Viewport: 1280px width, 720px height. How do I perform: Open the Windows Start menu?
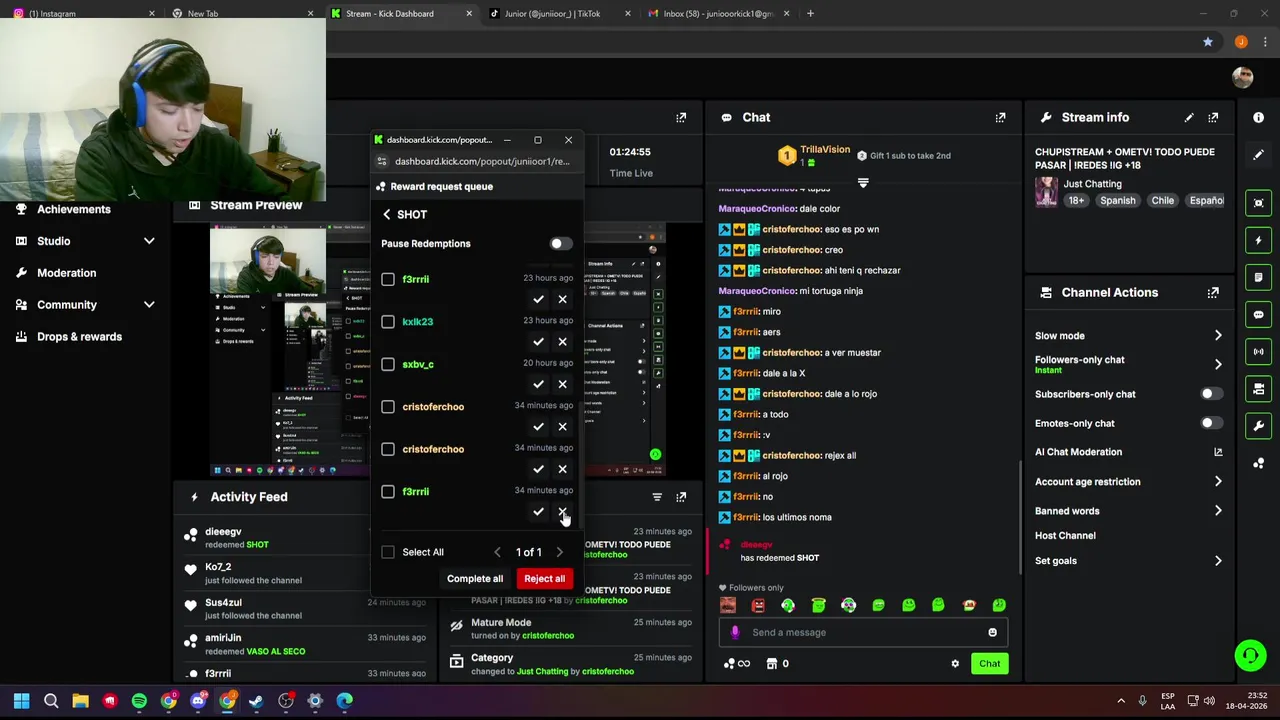point(21,701)
